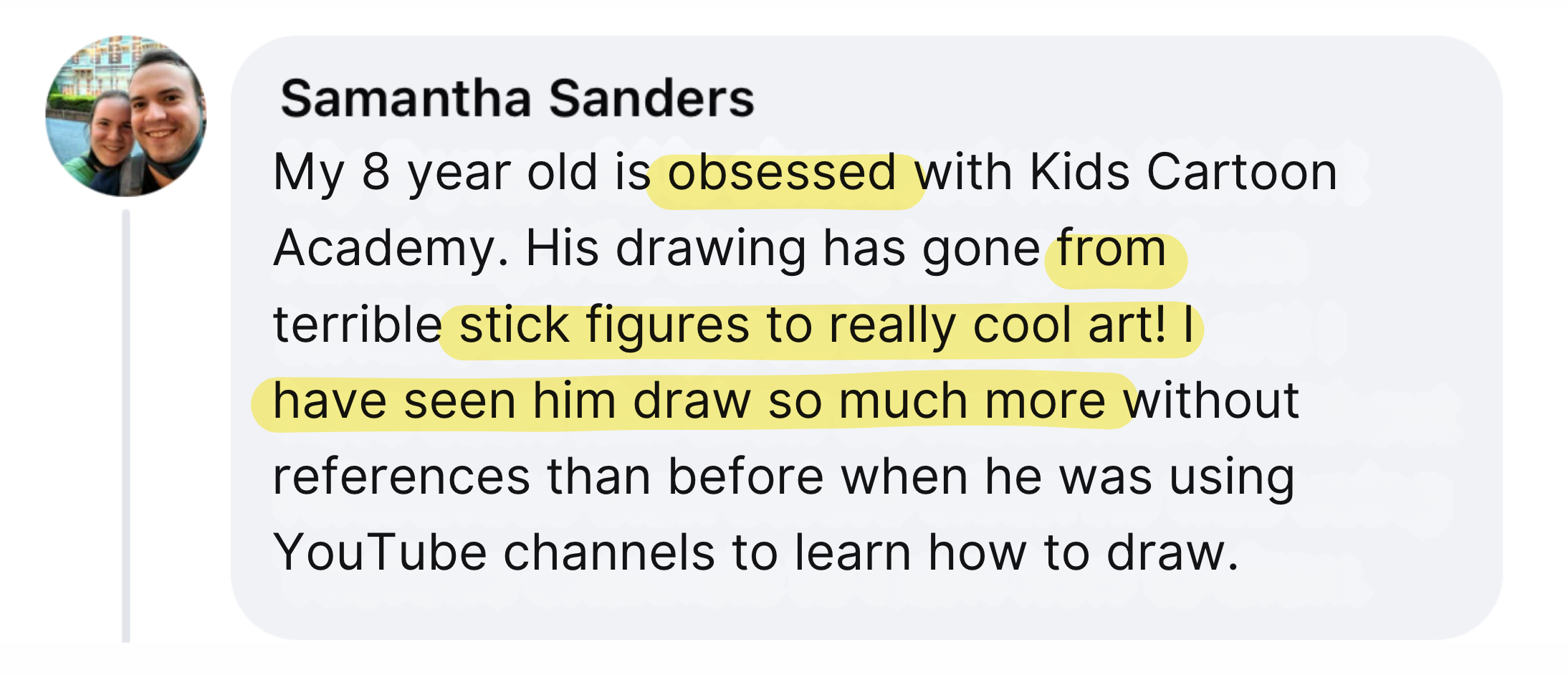
Task: Click the word "YouTube" in comment
Action: pos(380,553)
